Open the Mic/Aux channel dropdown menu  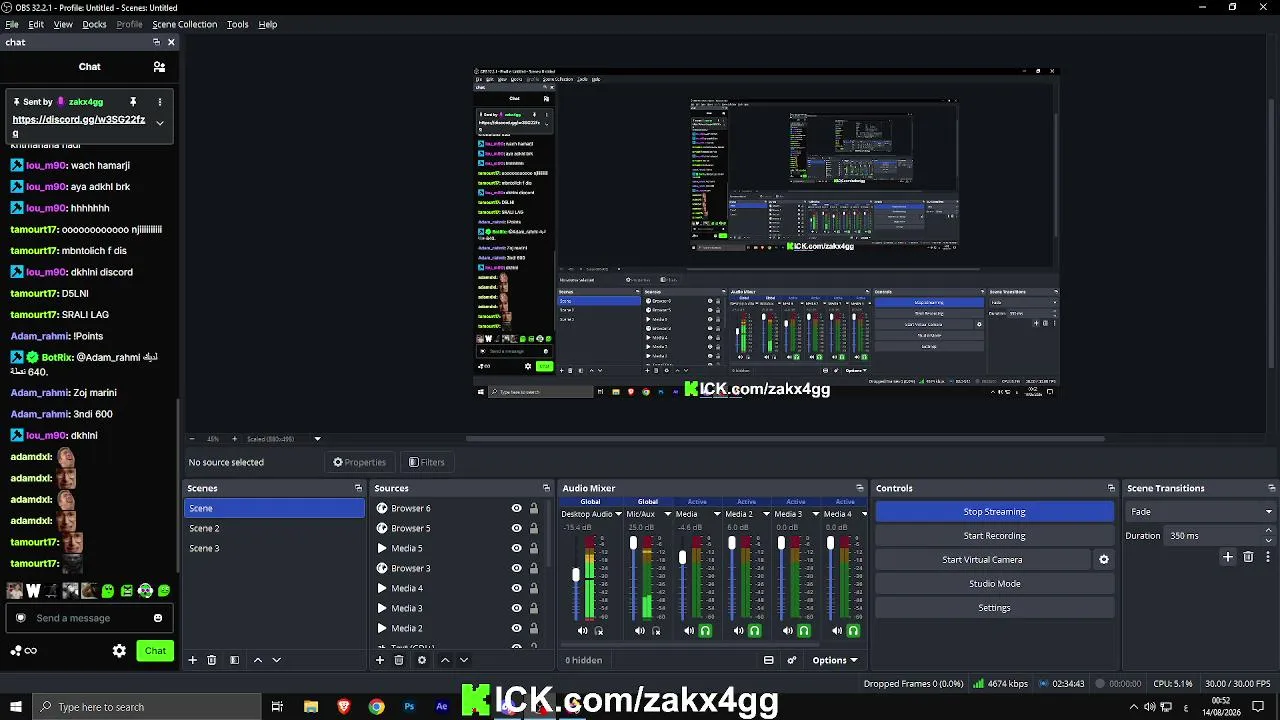click(x=667, y=514)
